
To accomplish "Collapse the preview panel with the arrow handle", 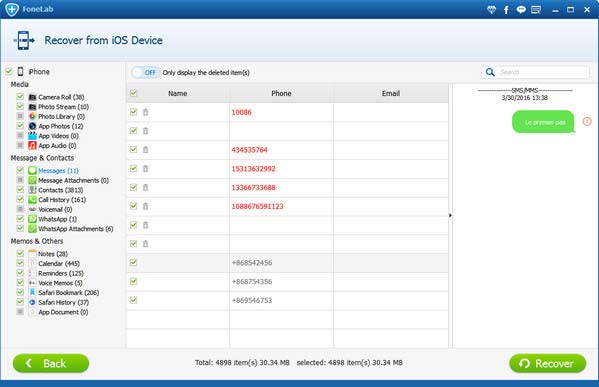I will tap(450, 215).
